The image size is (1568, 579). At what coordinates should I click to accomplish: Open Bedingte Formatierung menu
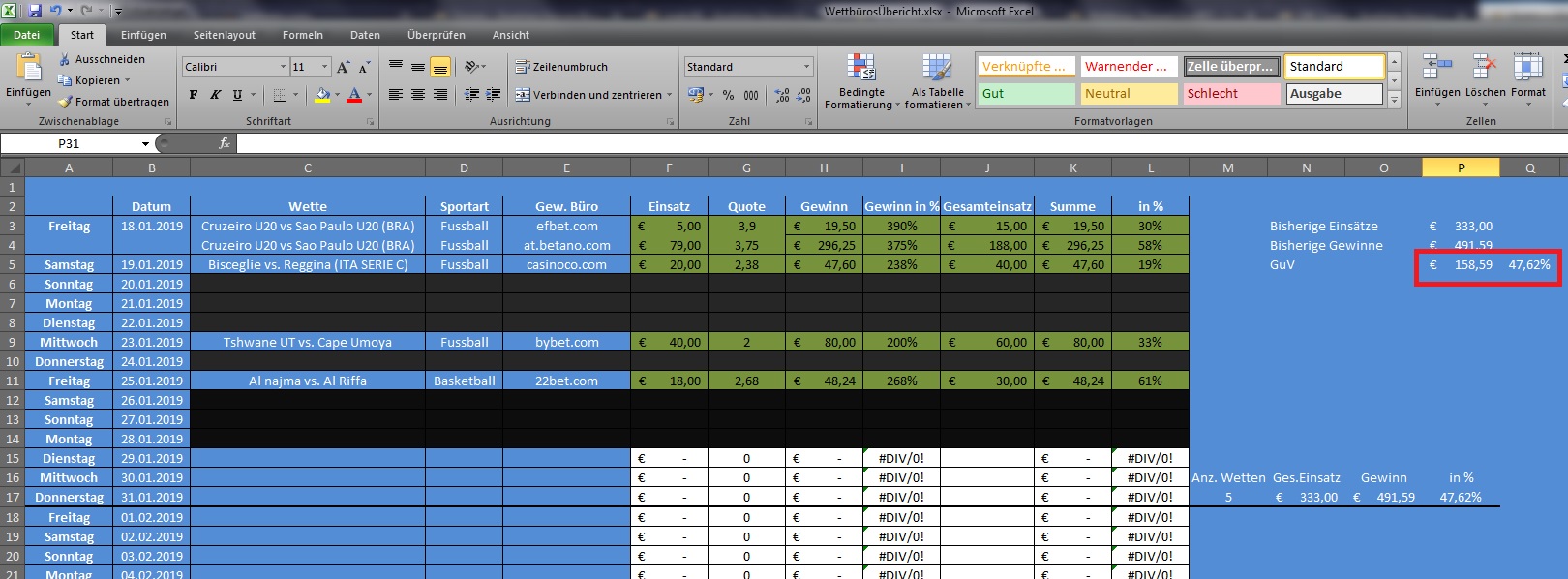click(861, 81)
